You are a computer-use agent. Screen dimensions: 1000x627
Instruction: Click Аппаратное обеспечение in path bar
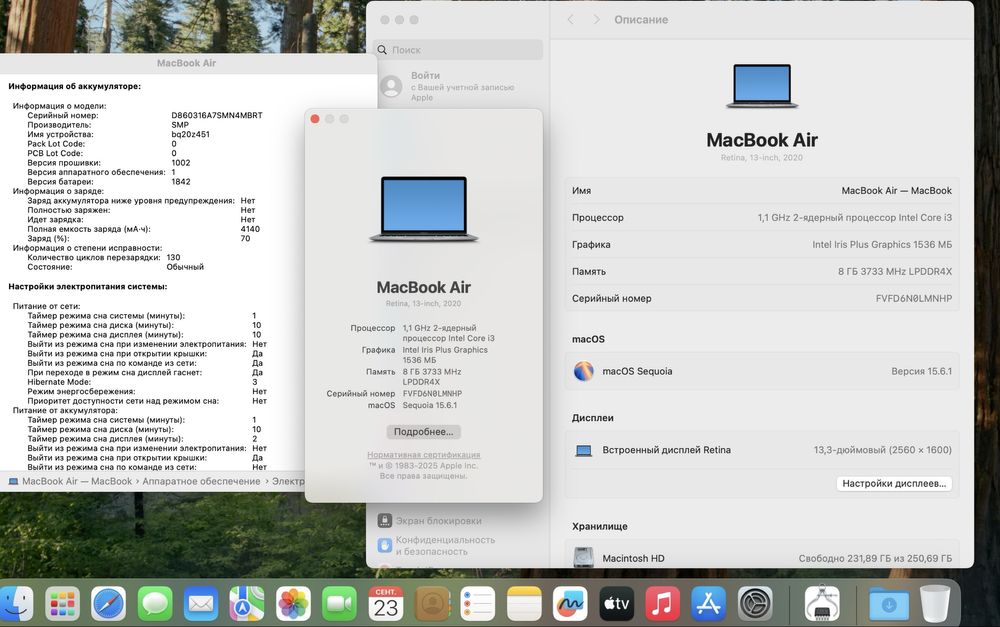201,481
